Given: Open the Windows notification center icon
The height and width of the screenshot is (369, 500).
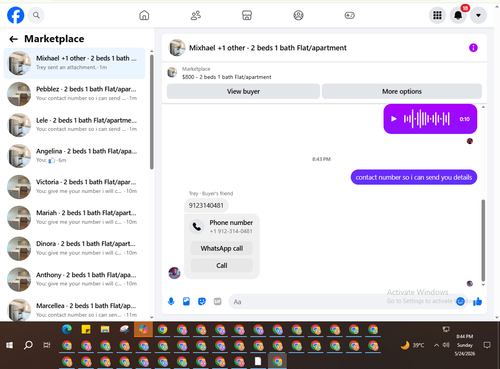Looking at the screenshot, I should pyautogui.click(x=487, y=345).
